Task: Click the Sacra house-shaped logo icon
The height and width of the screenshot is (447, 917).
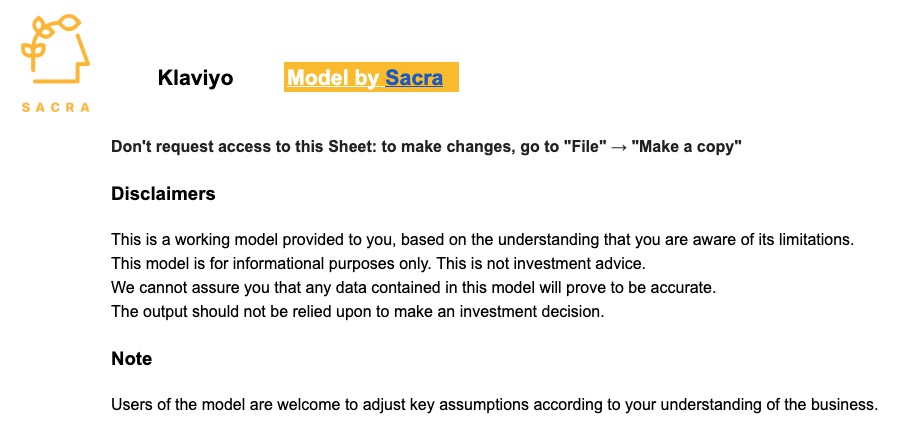Action: pos(56,50)
